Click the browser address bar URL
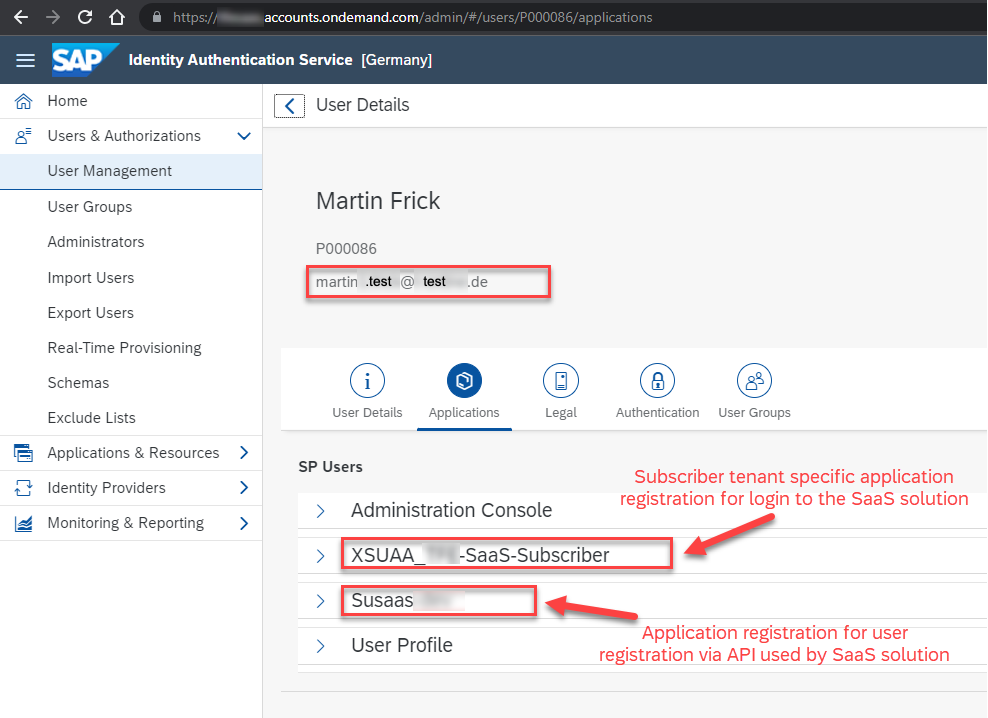This screenshot has width=988, height=718. pyautogui.click(x=413, y=17)
